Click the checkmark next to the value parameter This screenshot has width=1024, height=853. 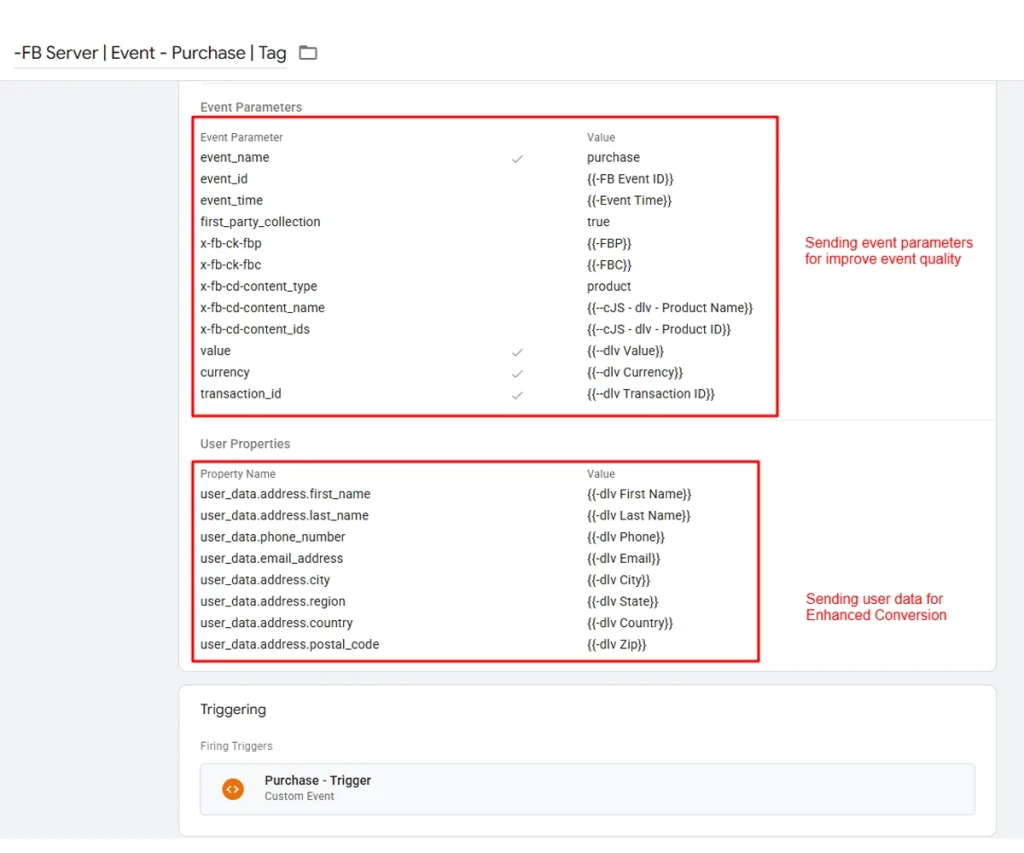point(517,352)
